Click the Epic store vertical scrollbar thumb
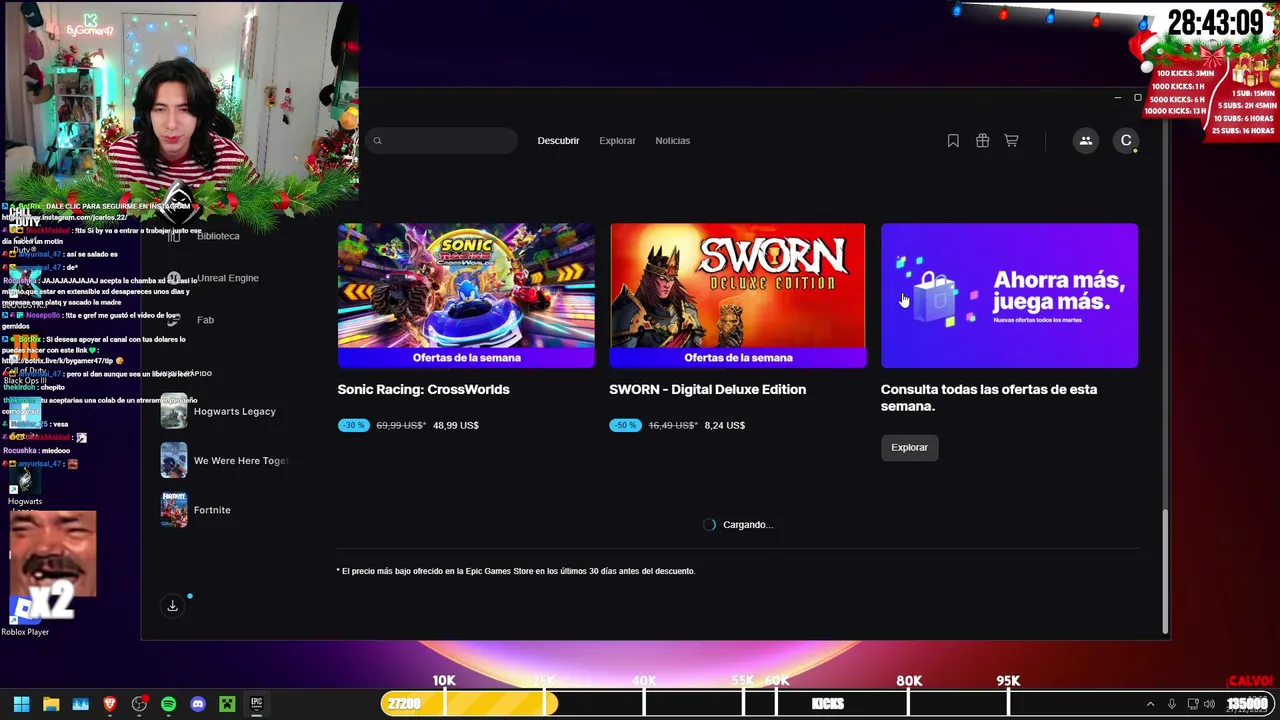Image resolution: width=1280 pixels, height=720 pixels. (x=1165, y=572)
